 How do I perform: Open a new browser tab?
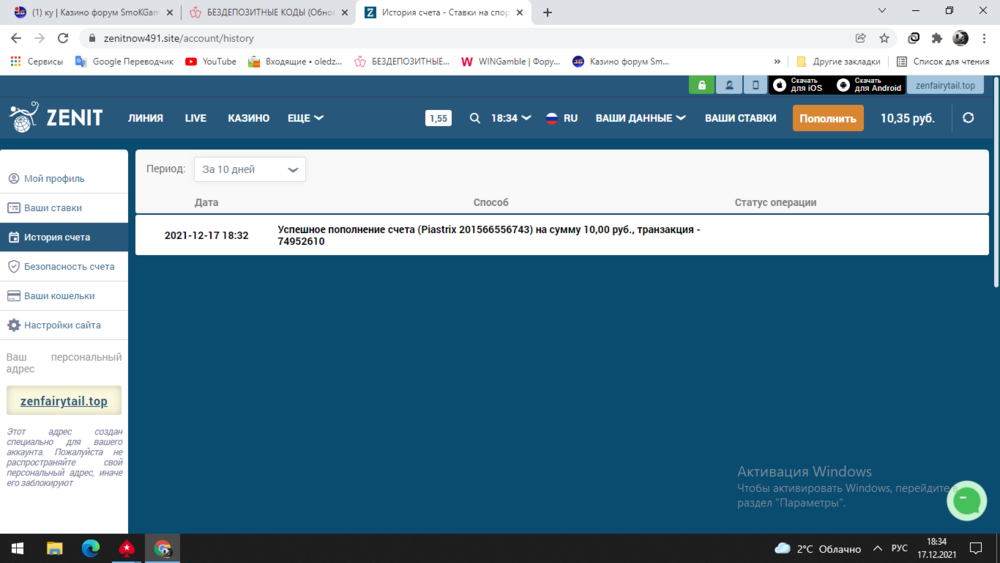pyautogui.click(x=547, y=12)
